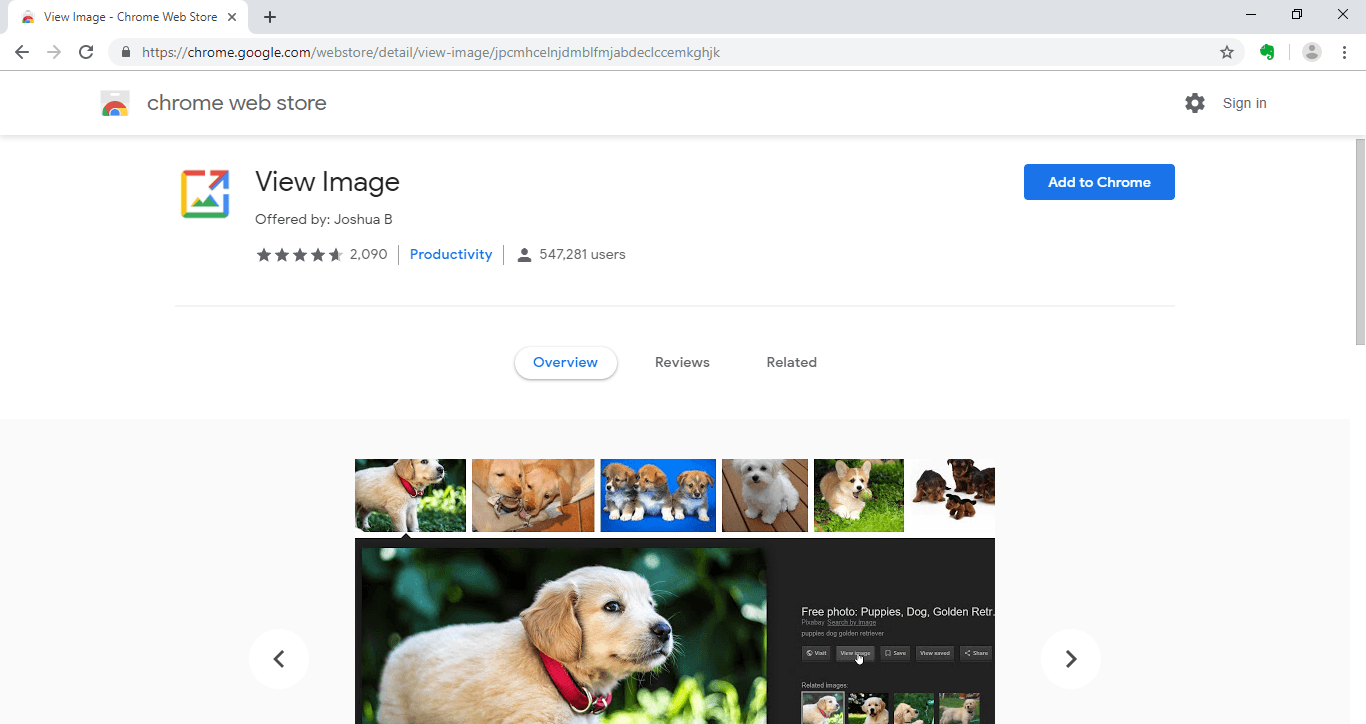Close the View Image tab
This screenshot has width=1366, height=724.
pos(232,17)
